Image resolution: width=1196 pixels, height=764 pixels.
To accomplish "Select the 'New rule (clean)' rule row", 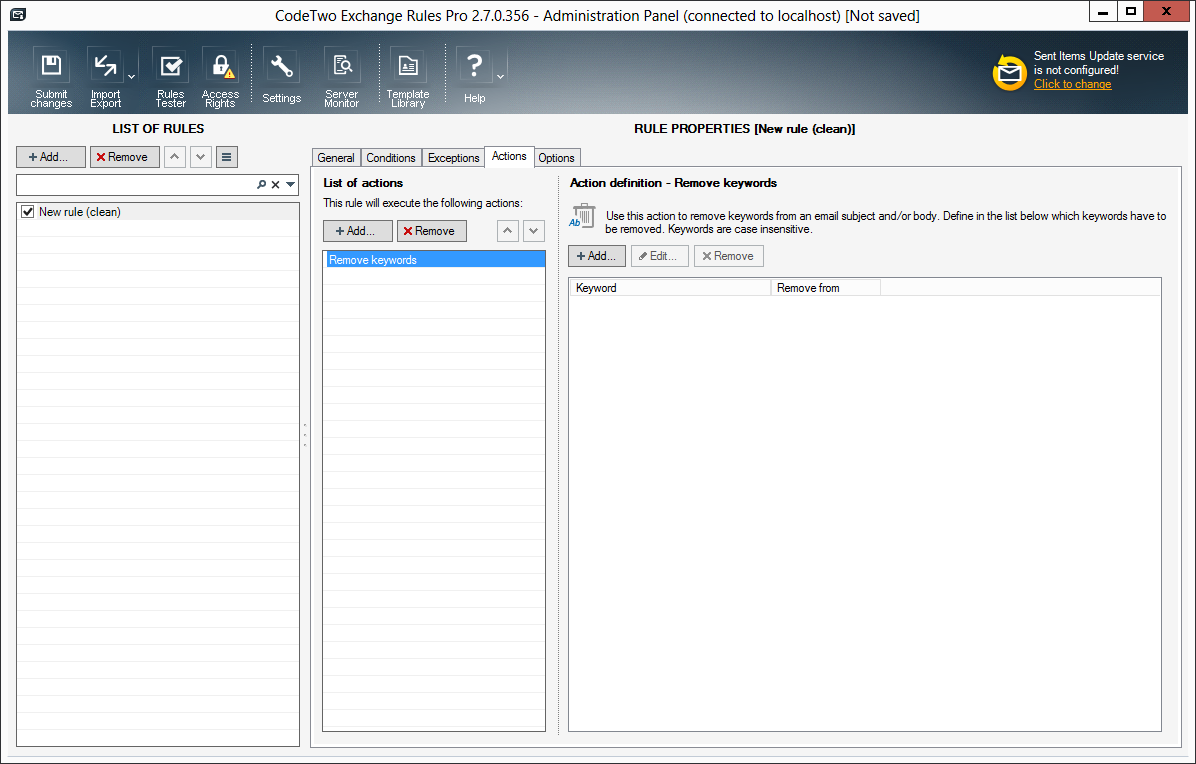I will click(158, 212).
